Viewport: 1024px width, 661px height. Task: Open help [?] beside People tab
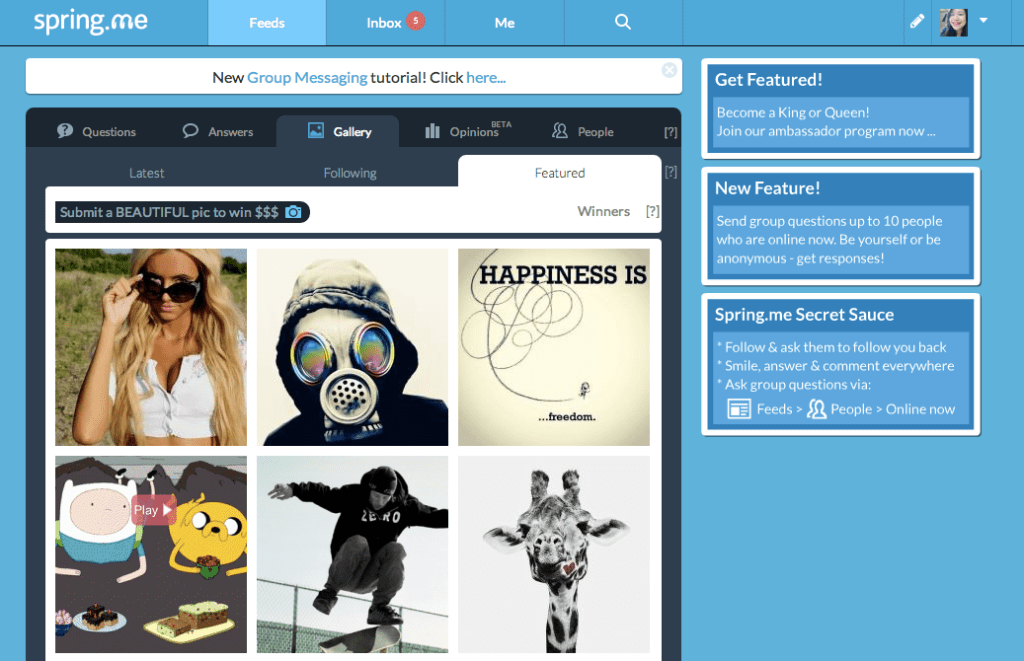[x=671, y=132]
